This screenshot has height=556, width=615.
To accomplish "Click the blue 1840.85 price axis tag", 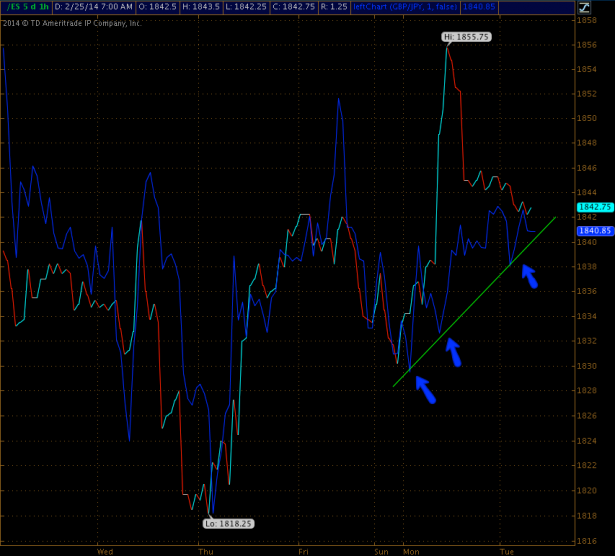I will point(595,231).
